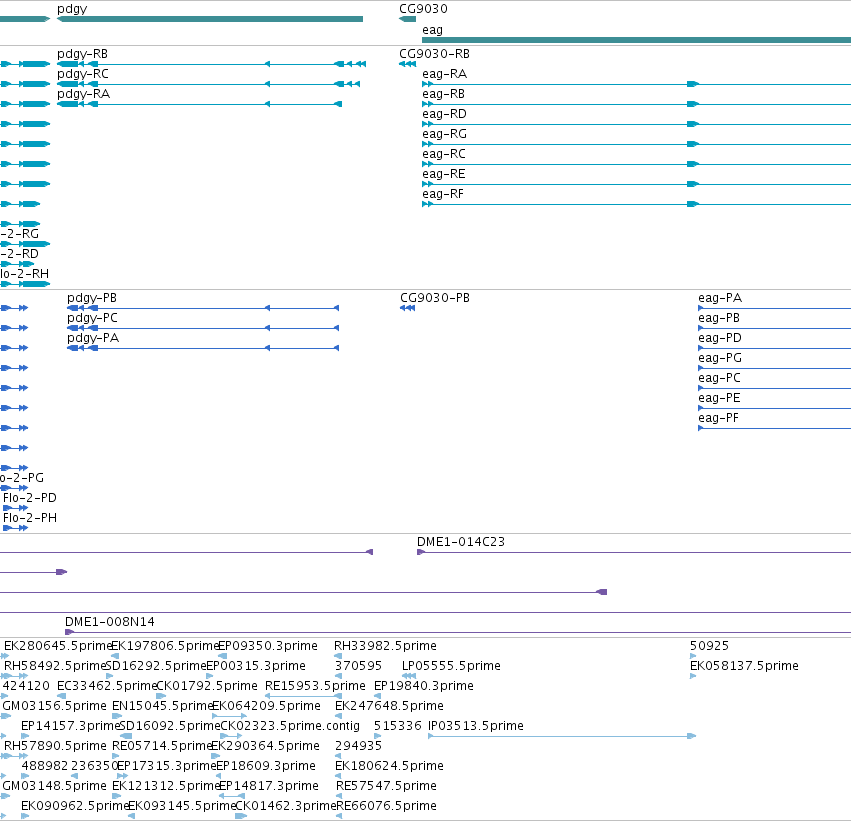This screenshot has height=821, width=851.
Task: Select the eag-RB transcript label
Action: 443,94
